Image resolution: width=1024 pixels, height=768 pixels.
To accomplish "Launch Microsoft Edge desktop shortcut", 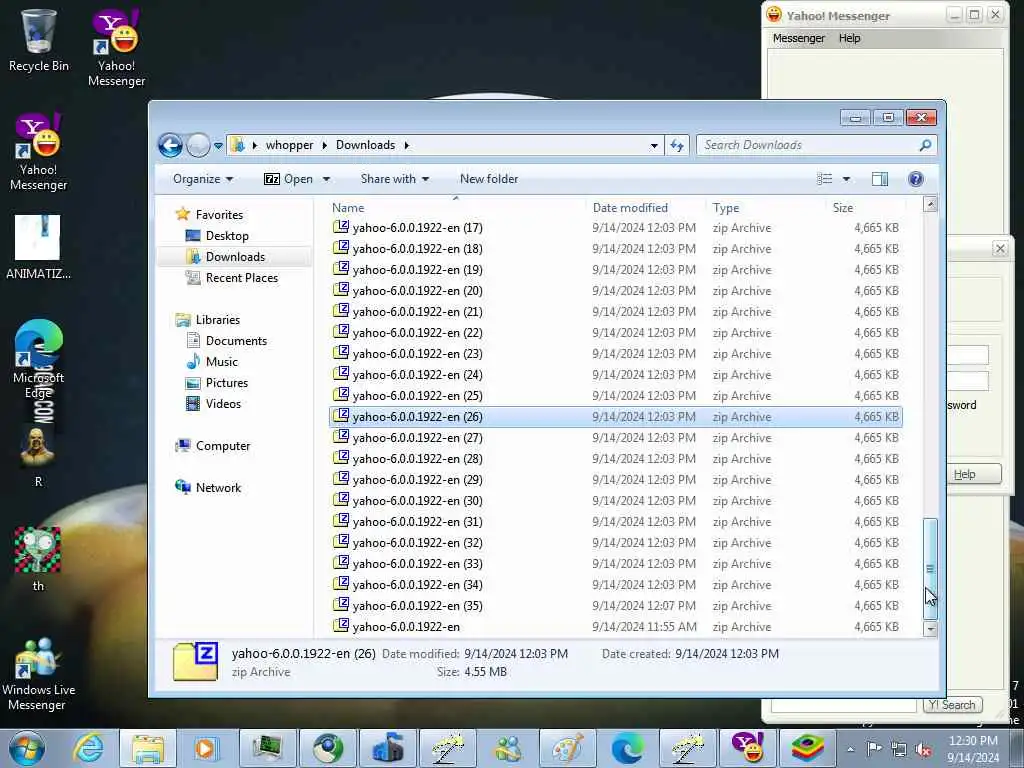I will [x=38, y=358].
